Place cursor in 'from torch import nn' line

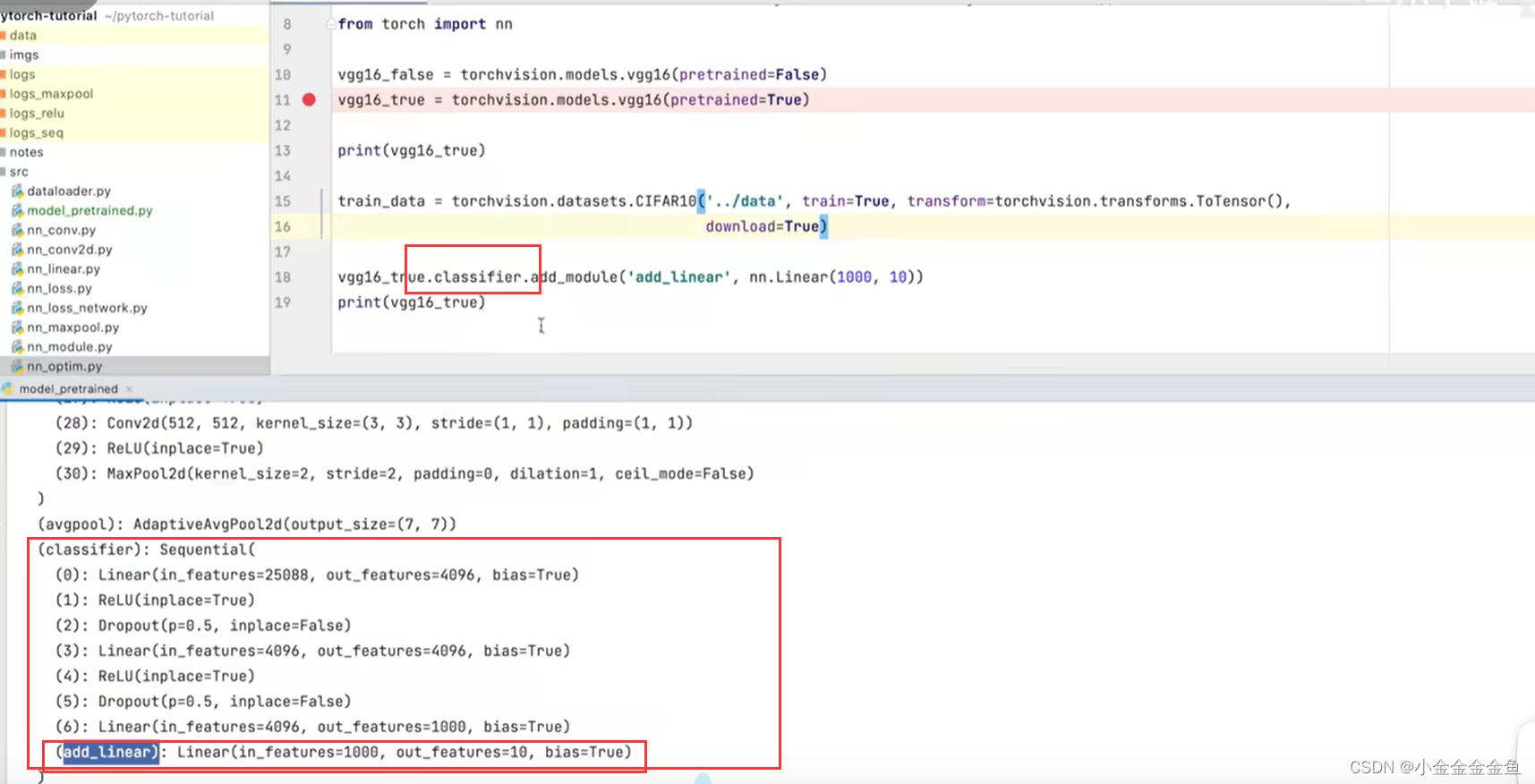coord(425,24)
